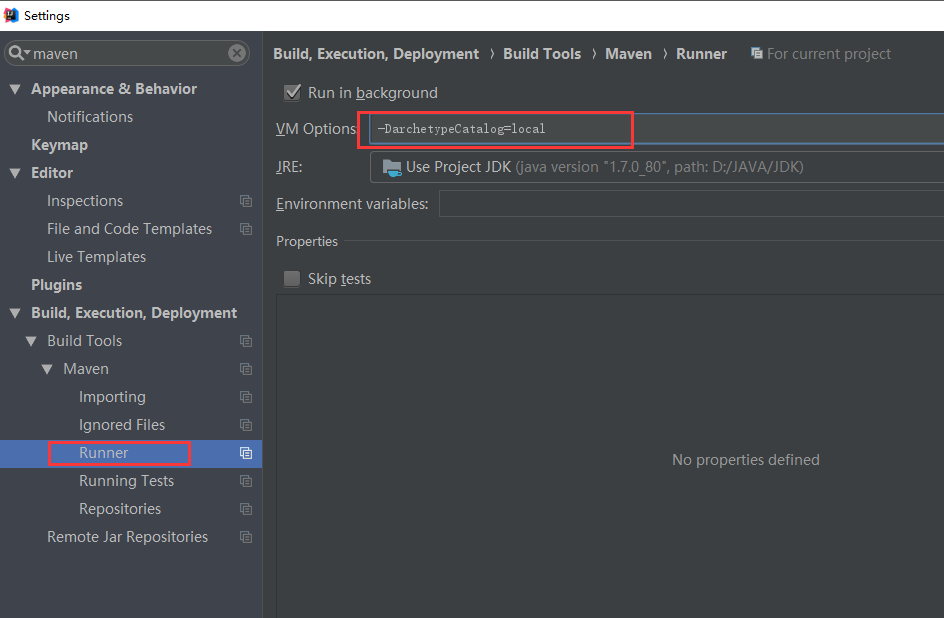The height and width of the screenshot is (618, 944).
Task: Collapse the Build Tools tree node
Action: [x=31, y=341]
